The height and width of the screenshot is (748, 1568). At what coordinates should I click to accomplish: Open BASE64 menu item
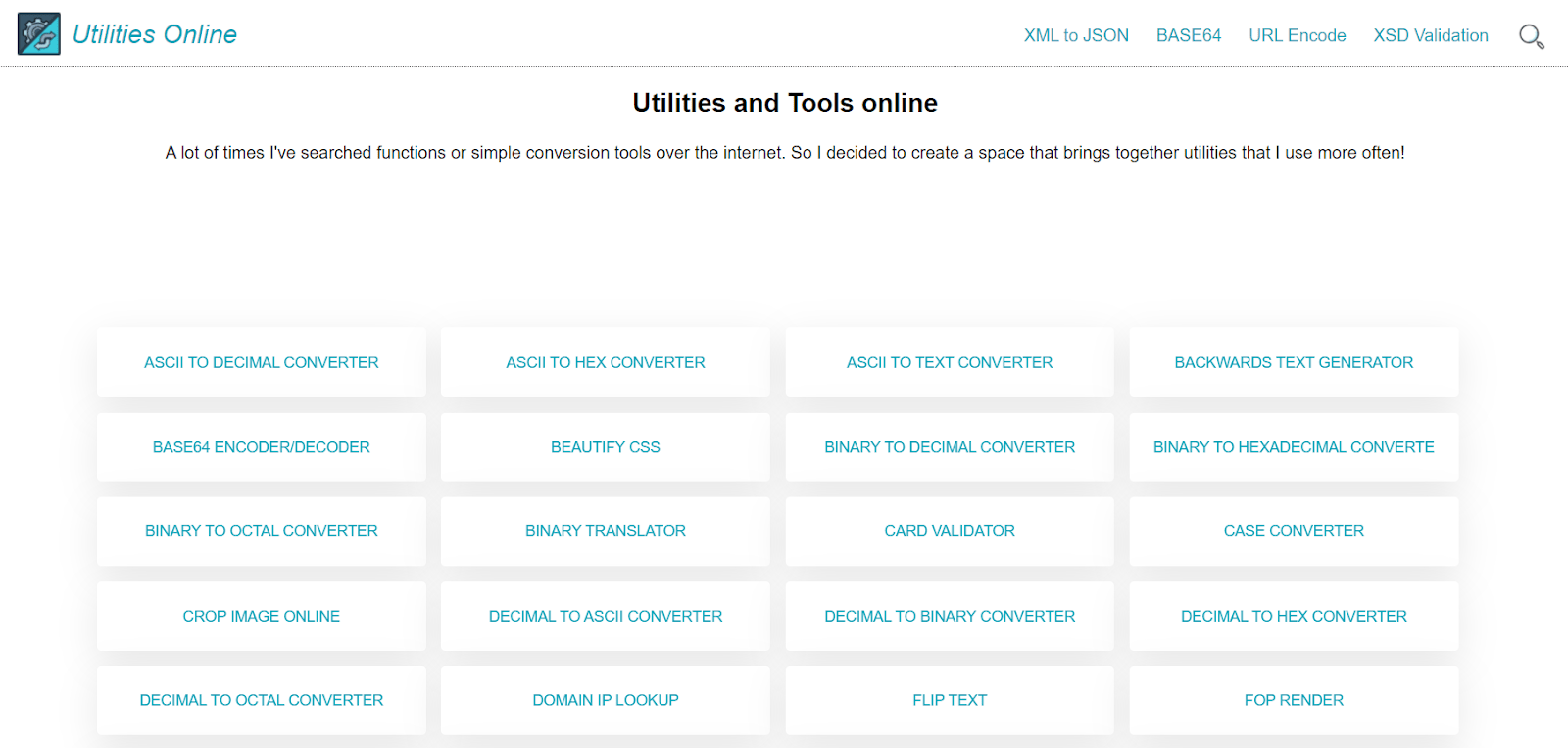click(x=1189, y=35)
